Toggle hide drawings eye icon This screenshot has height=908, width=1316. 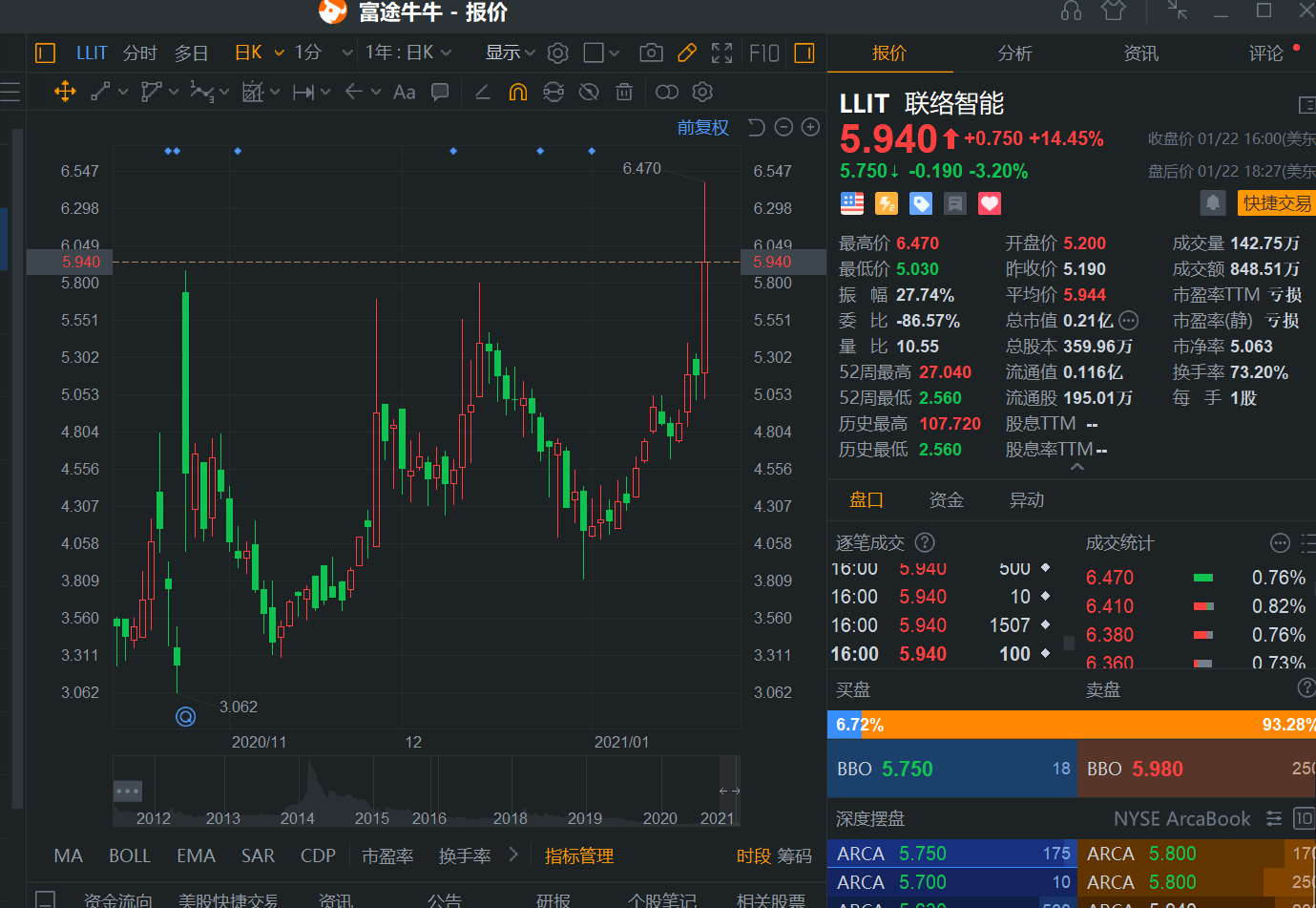(x=589, y=92)
